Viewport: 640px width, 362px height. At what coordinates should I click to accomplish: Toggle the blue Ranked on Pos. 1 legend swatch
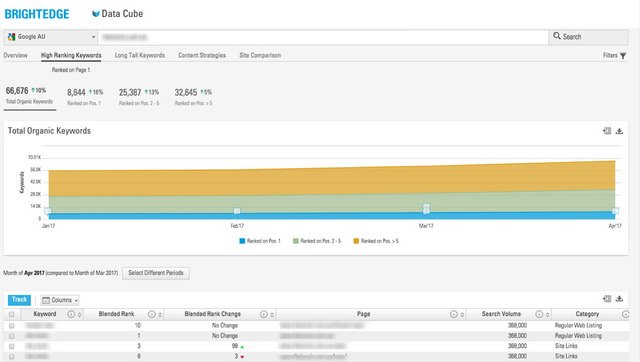(242, 241)
